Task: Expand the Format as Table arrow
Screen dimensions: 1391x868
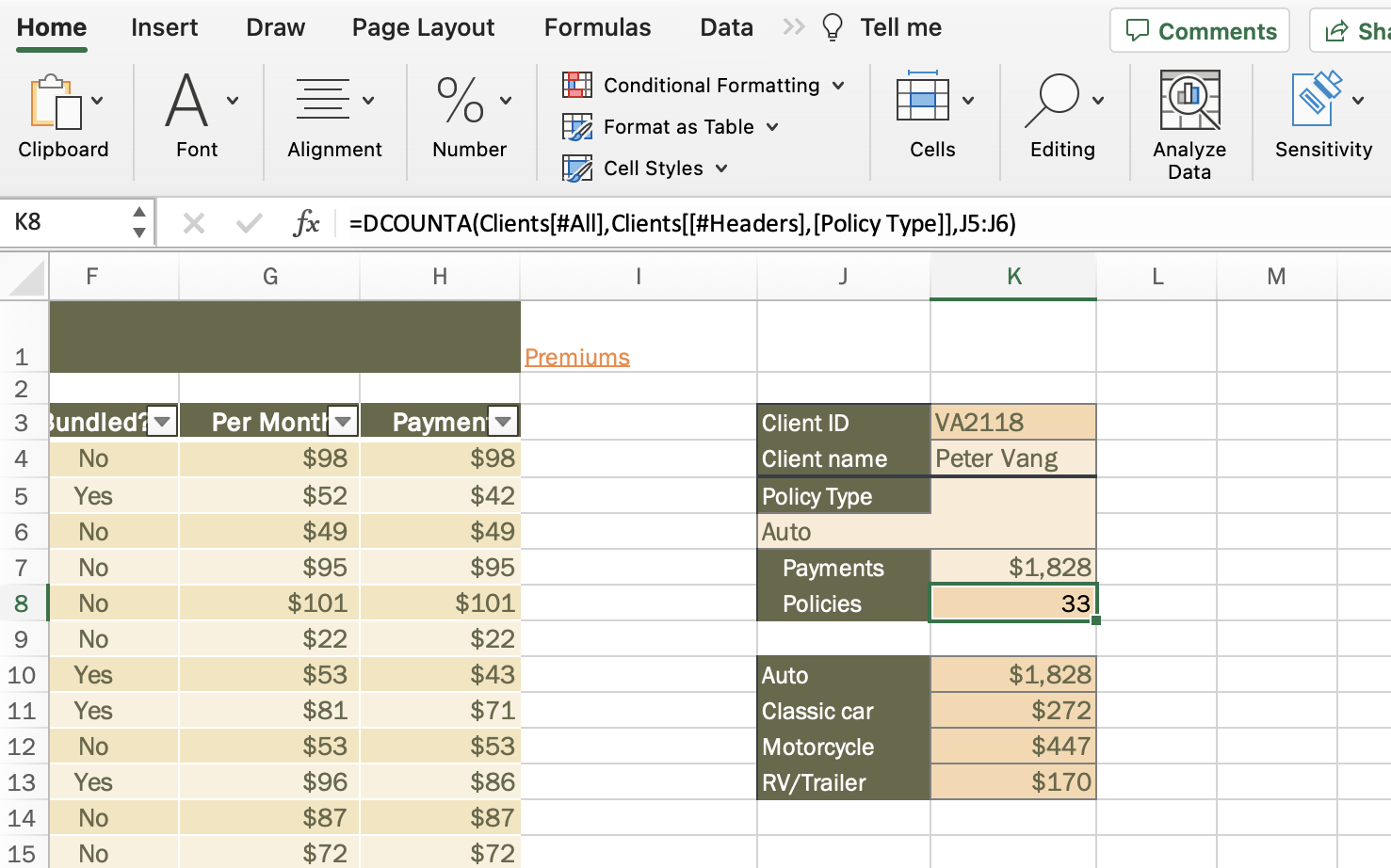Action: tap(772, 127)
